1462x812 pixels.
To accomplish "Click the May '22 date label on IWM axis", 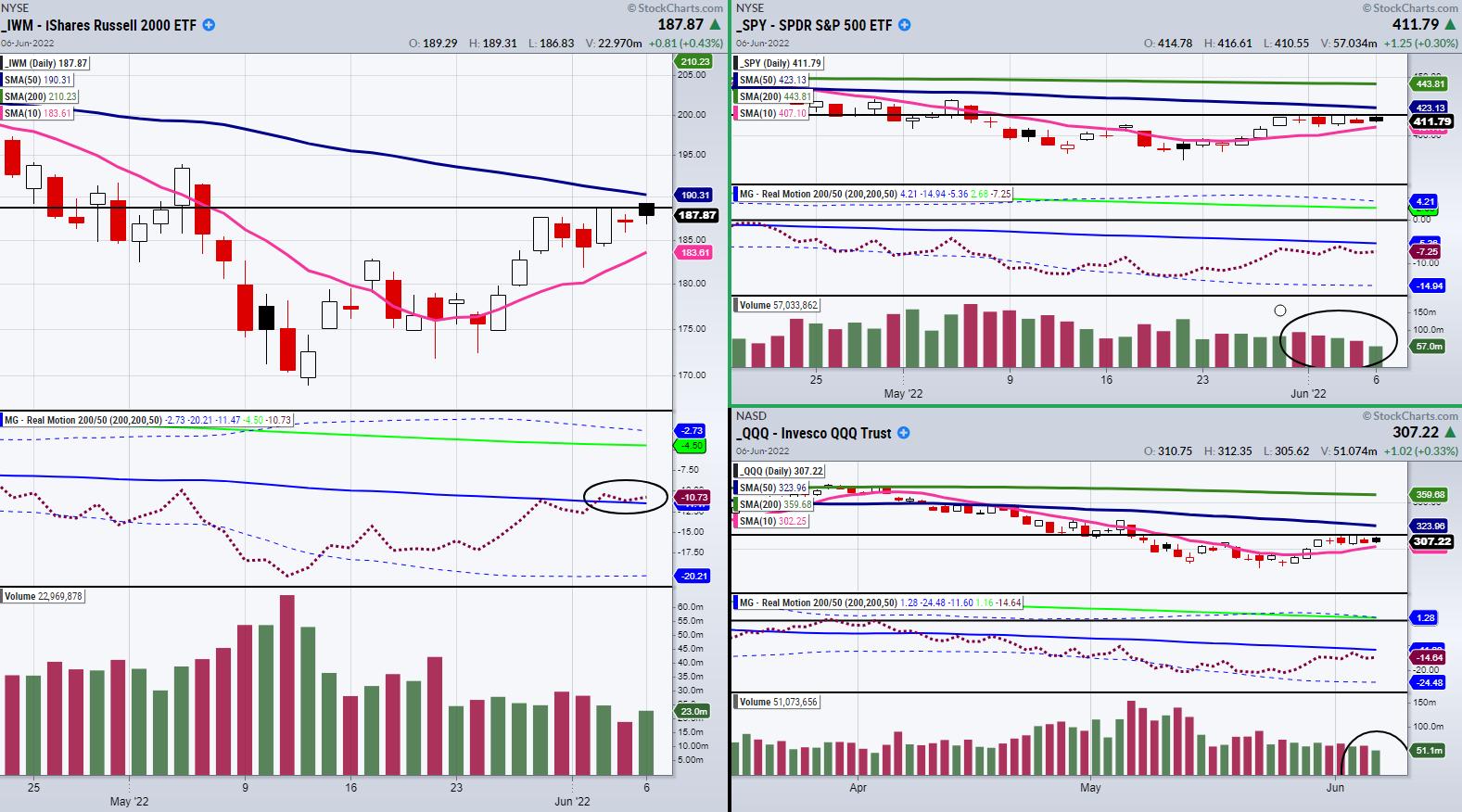I will pyautogui.click(x=130, y=802).
